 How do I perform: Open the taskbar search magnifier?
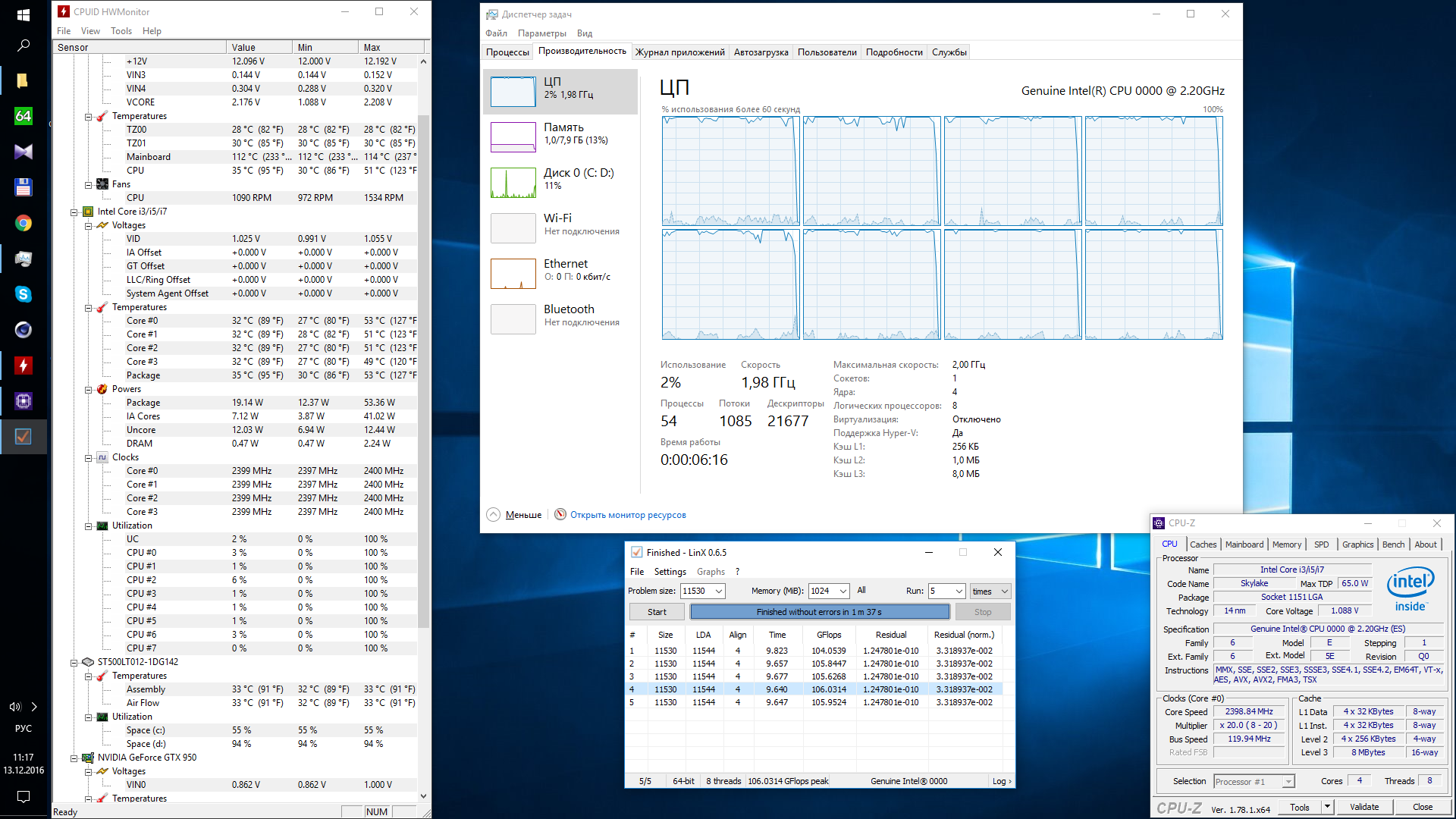[x=23, y=45]
